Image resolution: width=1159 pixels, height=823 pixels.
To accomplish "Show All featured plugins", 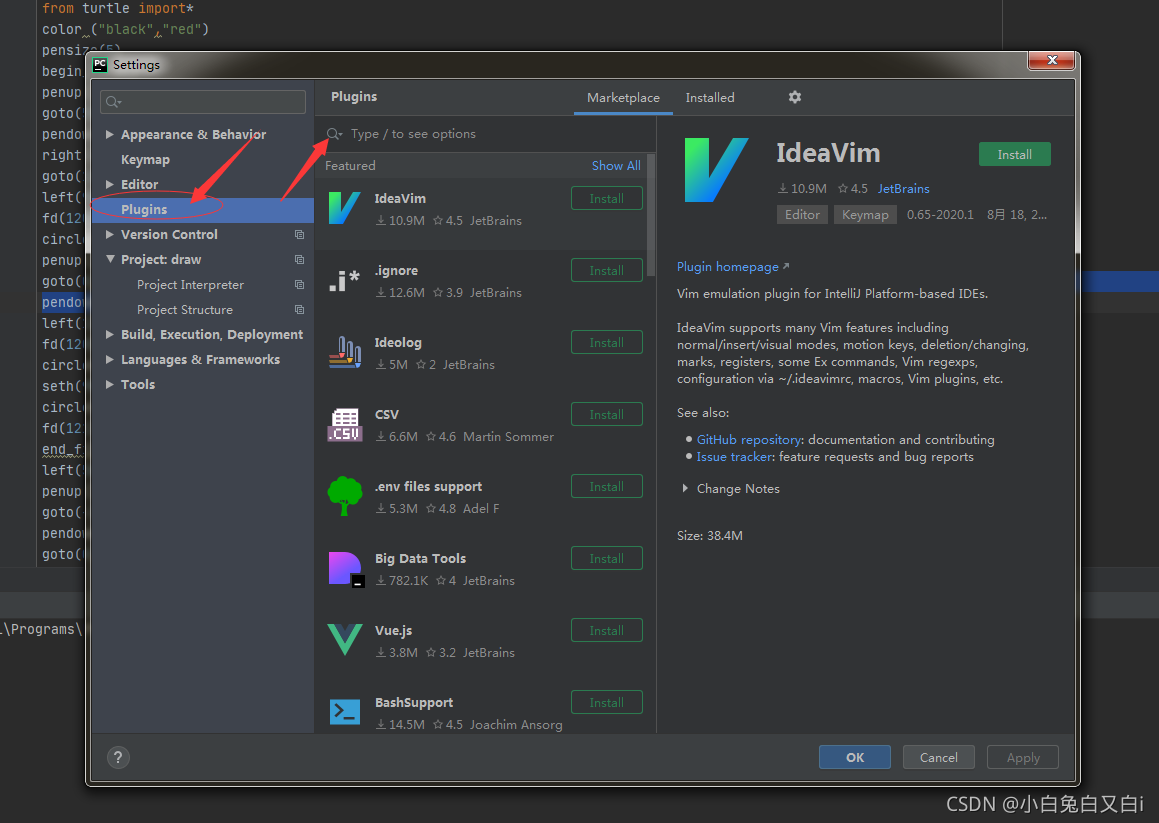I will (x=616, y=166).
